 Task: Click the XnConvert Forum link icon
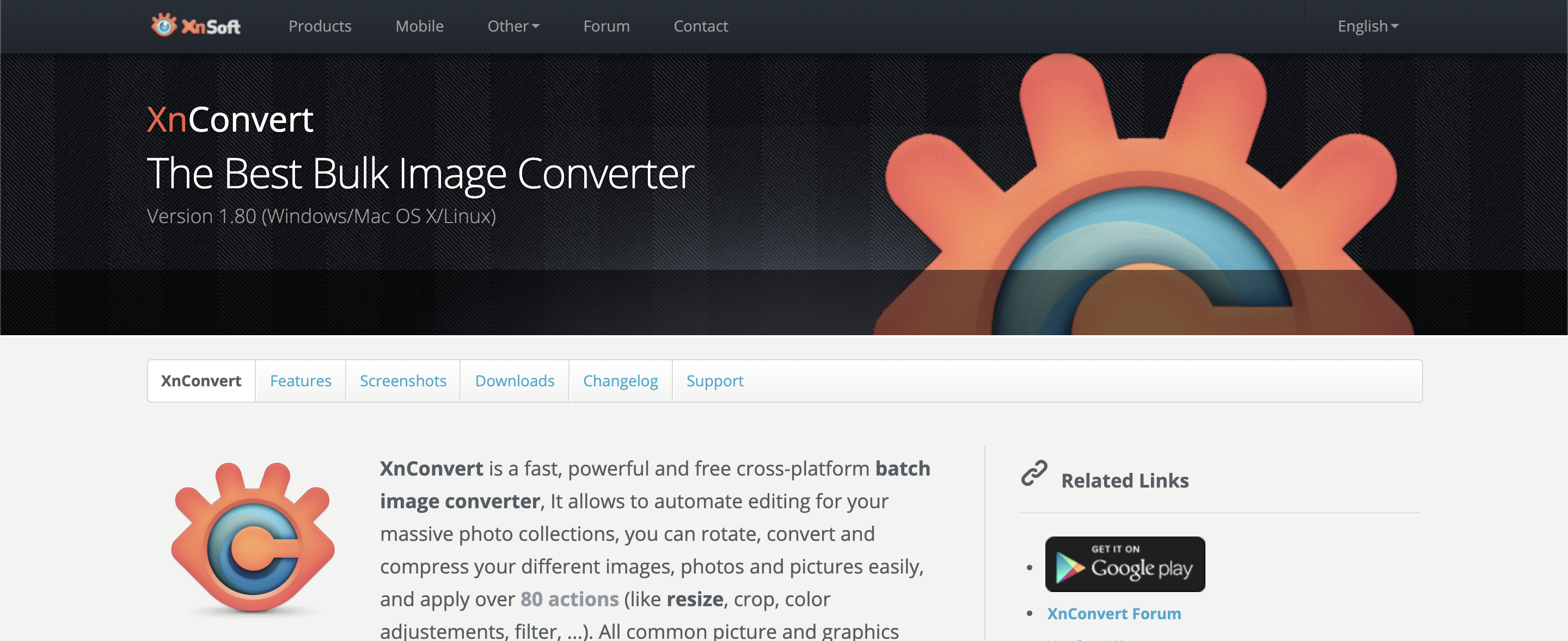pyautogui.click(x=1113, y=613)
